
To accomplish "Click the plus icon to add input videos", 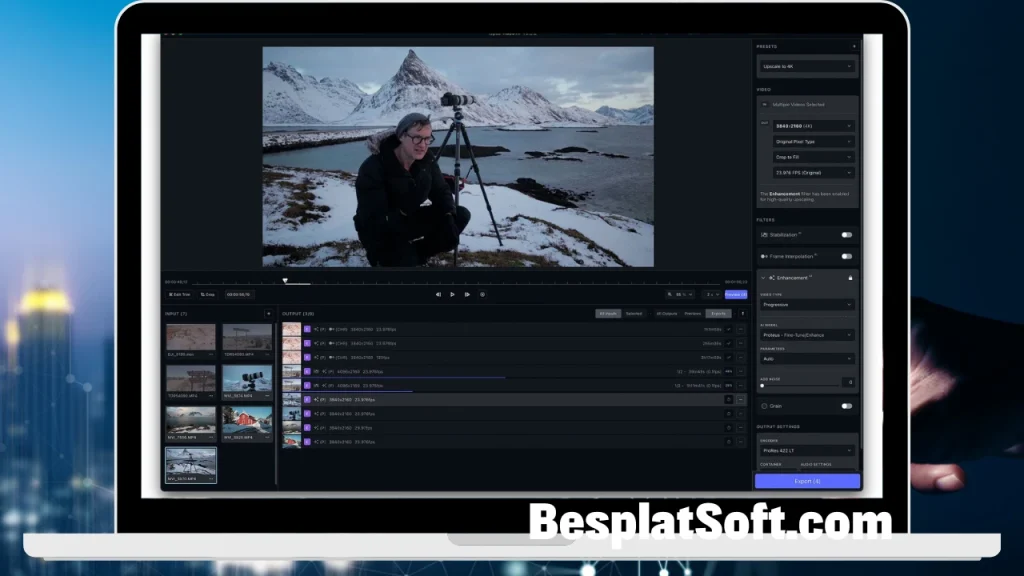I will point(269,312).
